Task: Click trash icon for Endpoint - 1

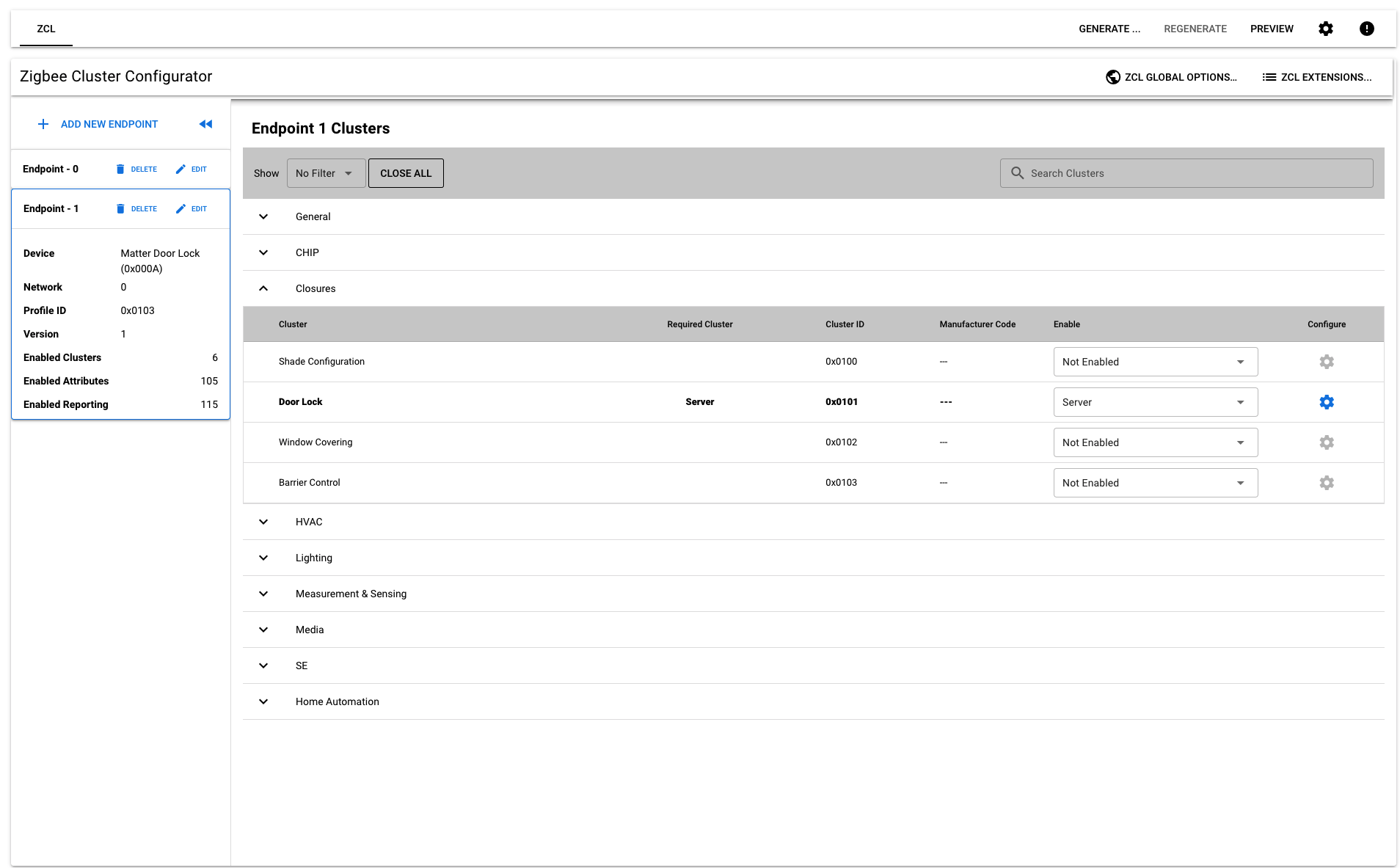Action: click(120, 209)
